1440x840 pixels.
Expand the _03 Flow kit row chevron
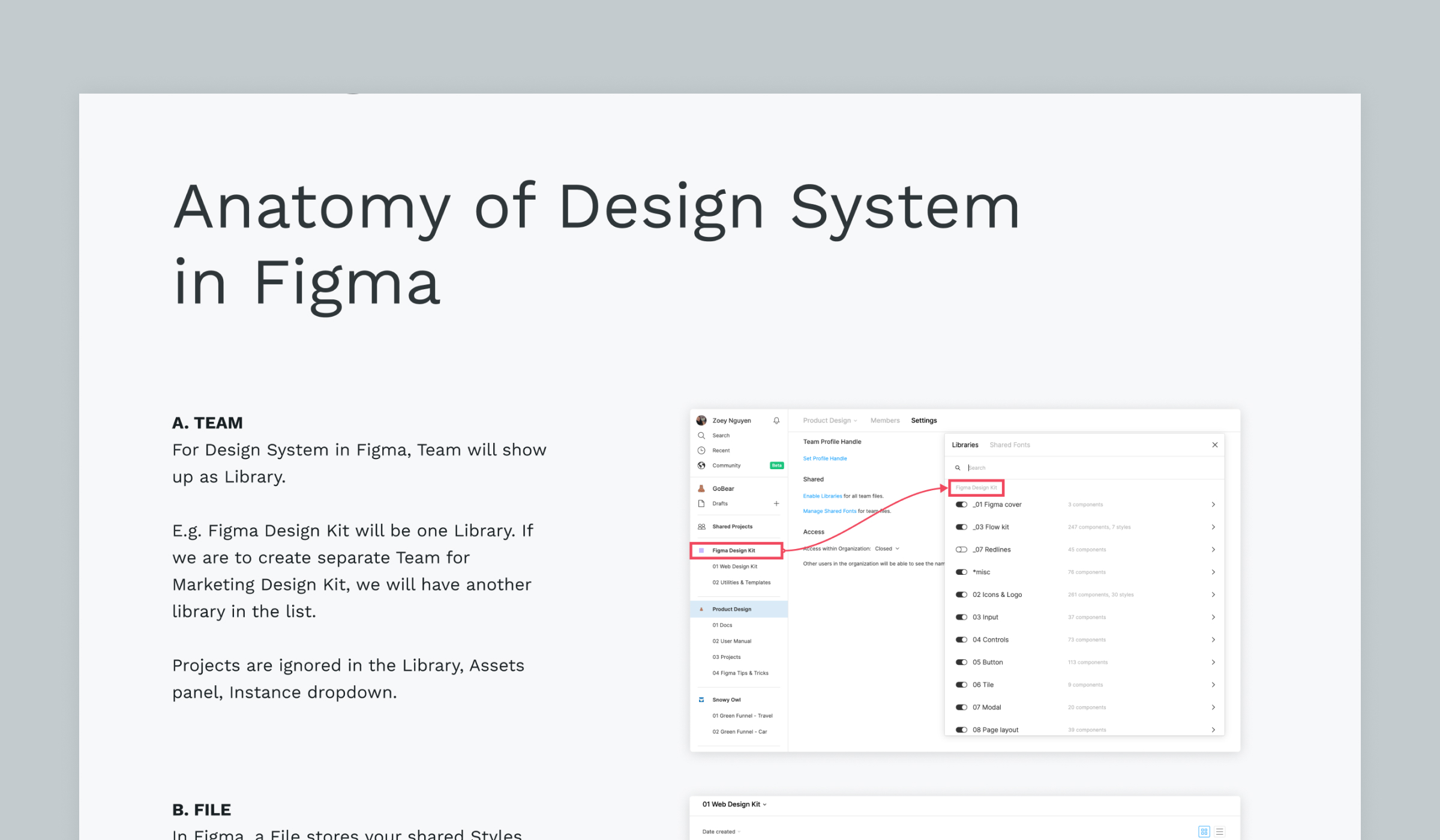tap(1213, 527)
